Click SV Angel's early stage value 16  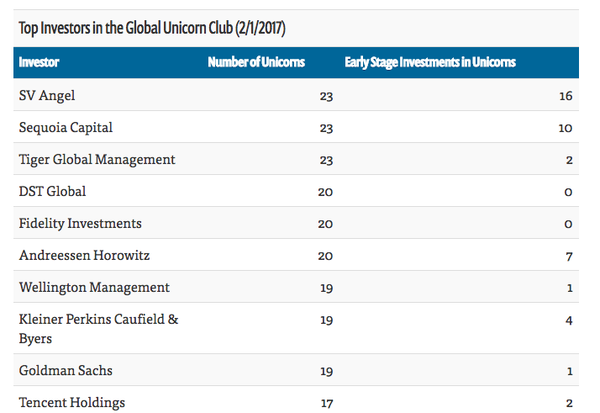tap(566, 96)
